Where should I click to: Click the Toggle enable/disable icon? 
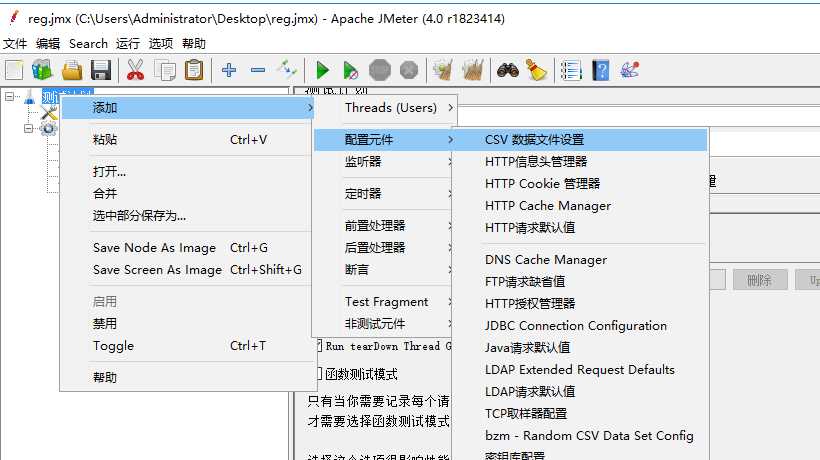click(x=287, y=69)
